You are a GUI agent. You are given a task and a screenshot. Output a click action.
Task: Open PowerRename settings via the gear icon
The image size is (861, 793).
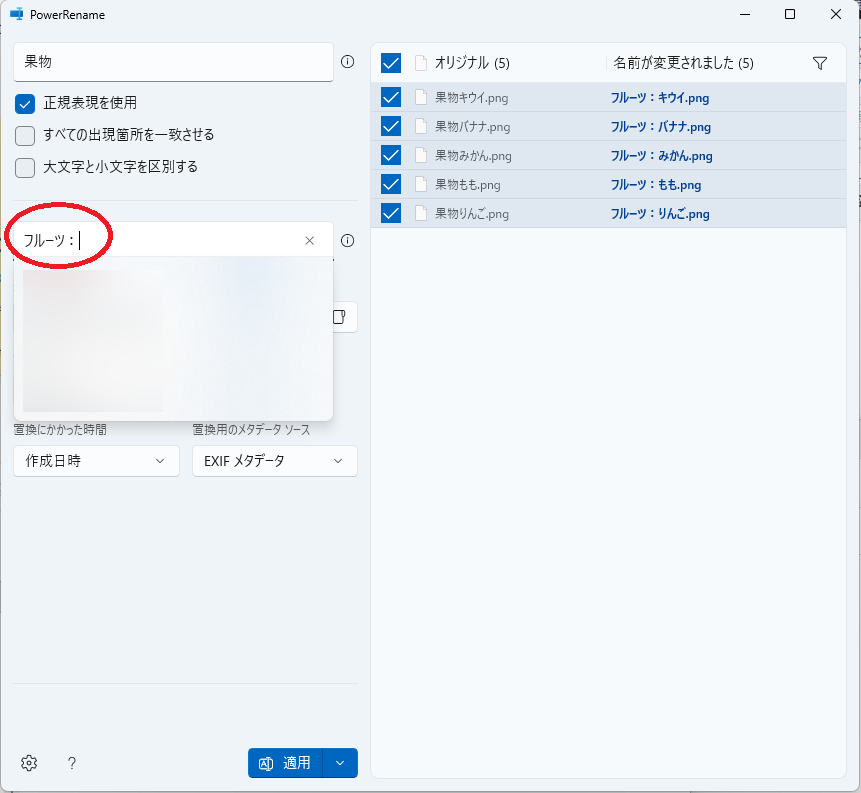(x=29, y=763)
